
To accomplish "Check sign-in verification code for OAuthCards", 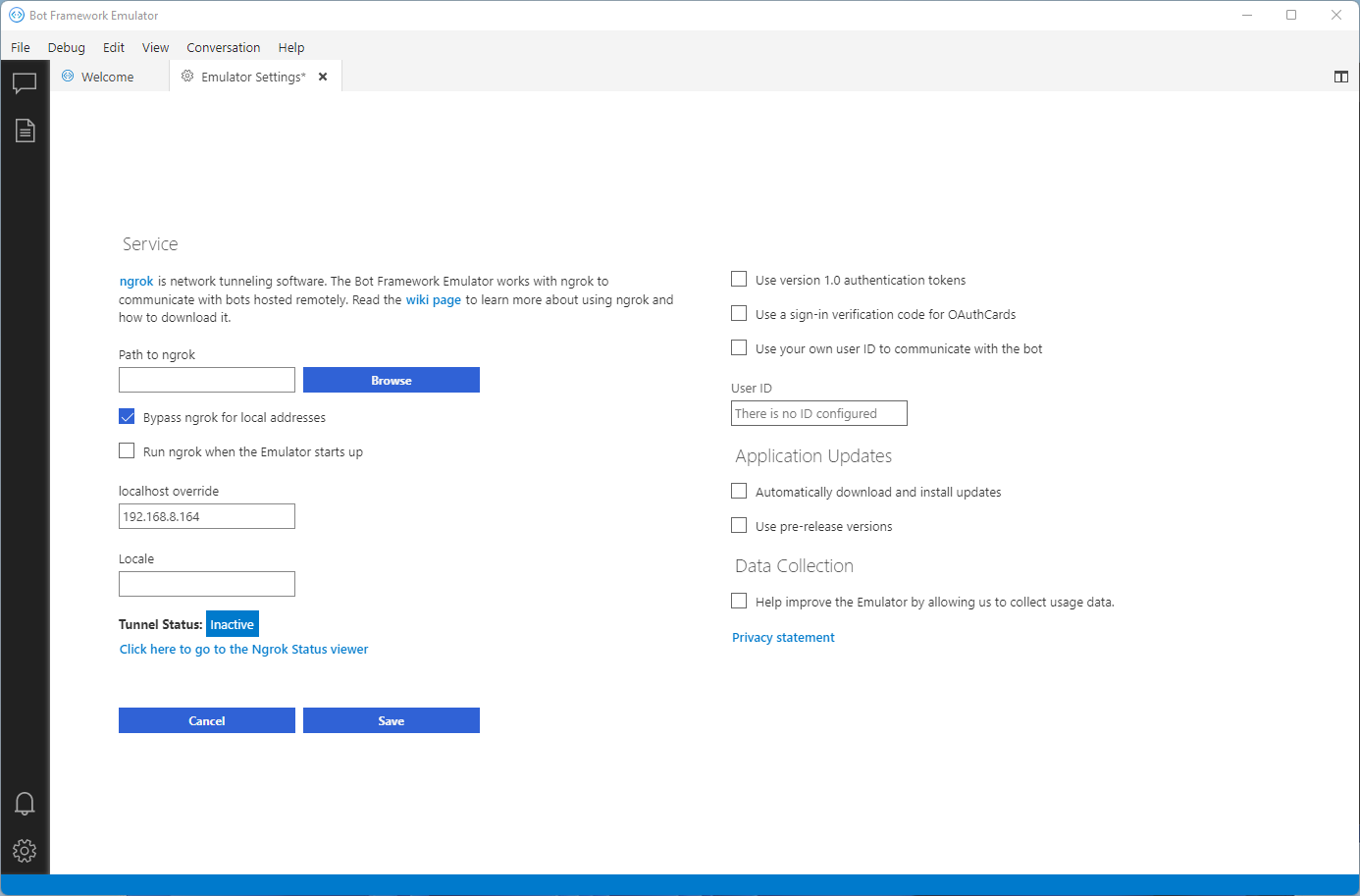I will click(x=739, y=313).
